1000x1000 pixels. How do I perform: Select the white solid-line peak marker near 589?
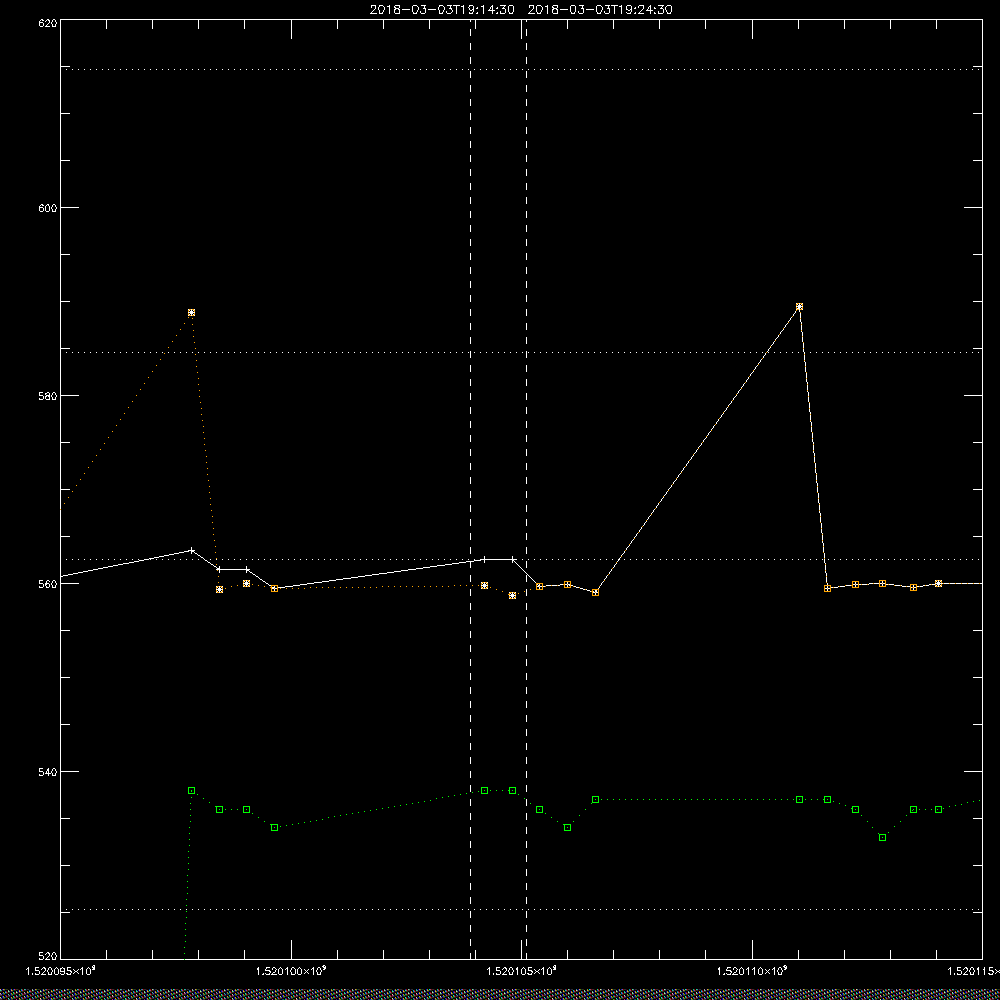(799, 307)
